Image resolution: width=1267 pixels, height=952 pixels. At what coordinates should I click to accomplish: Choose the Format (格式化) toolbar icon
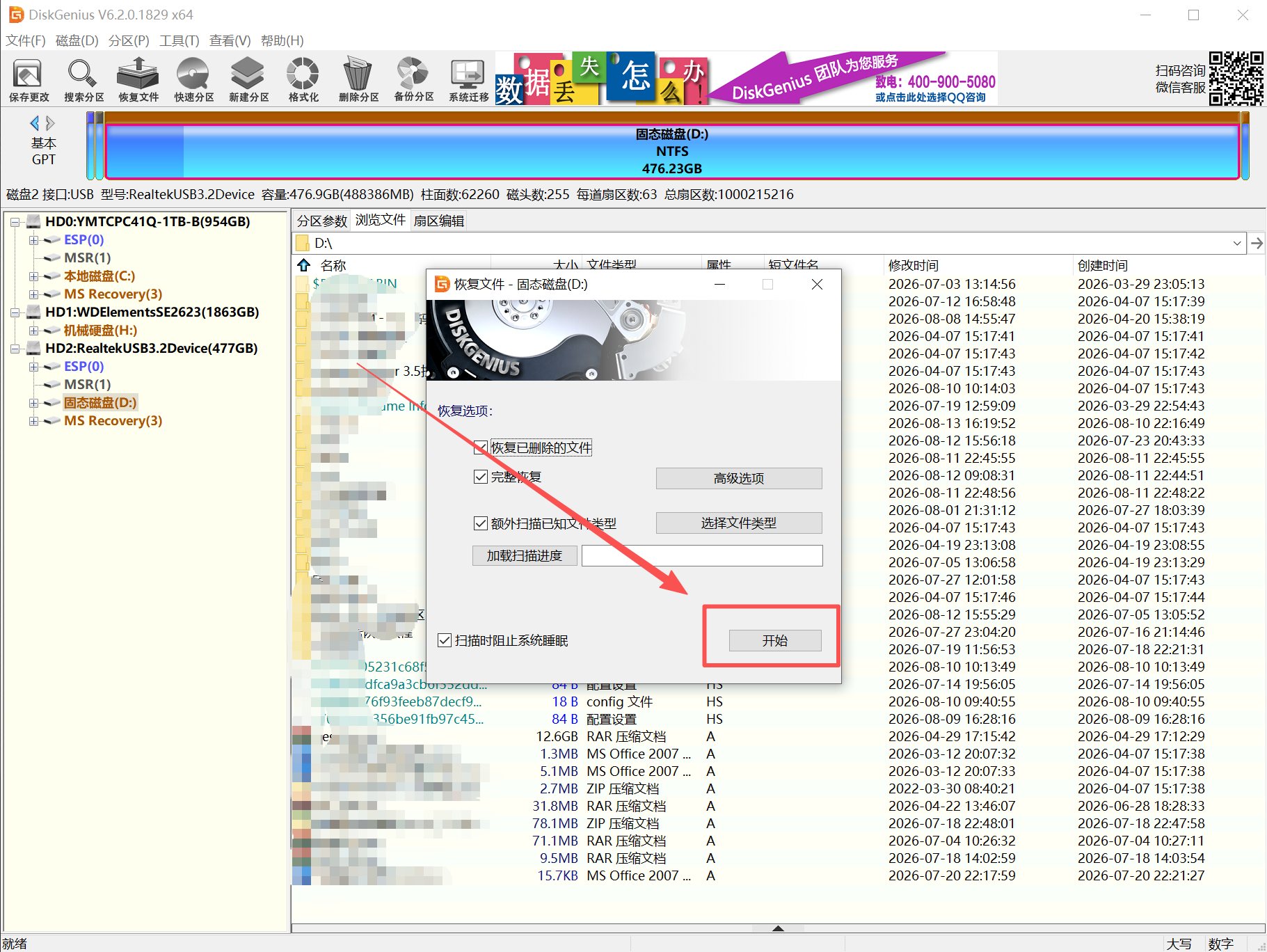point(303,79)
